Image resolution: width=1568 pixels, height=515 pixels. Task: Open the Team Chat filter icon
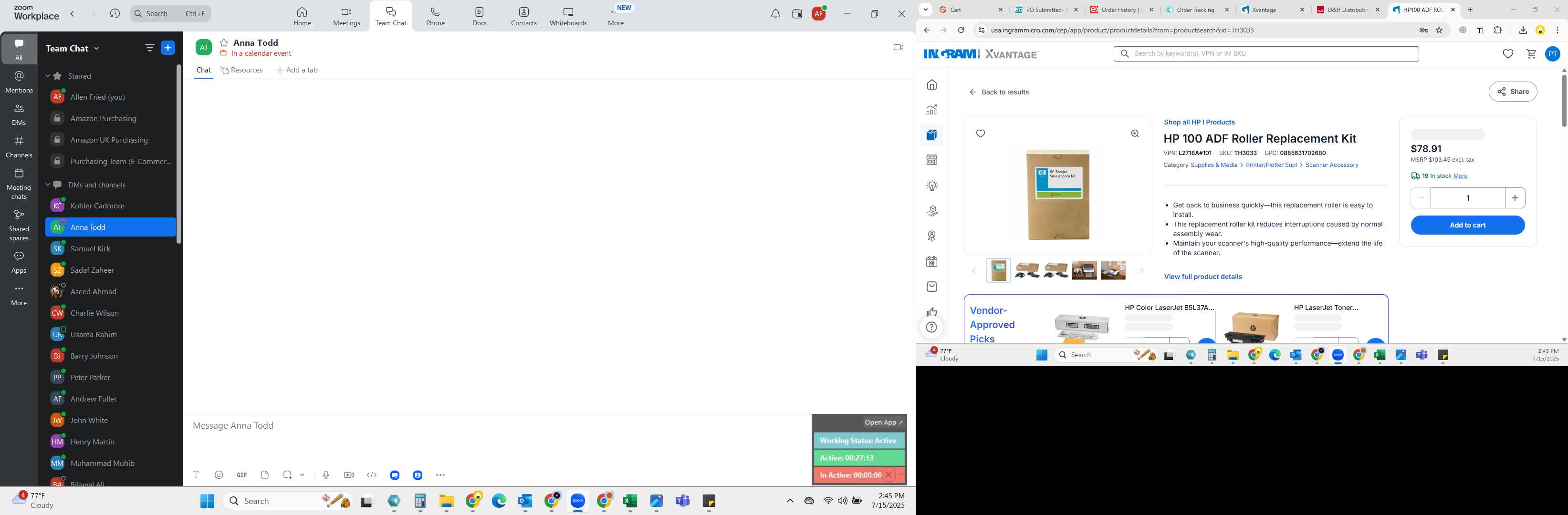pos(150,48)
